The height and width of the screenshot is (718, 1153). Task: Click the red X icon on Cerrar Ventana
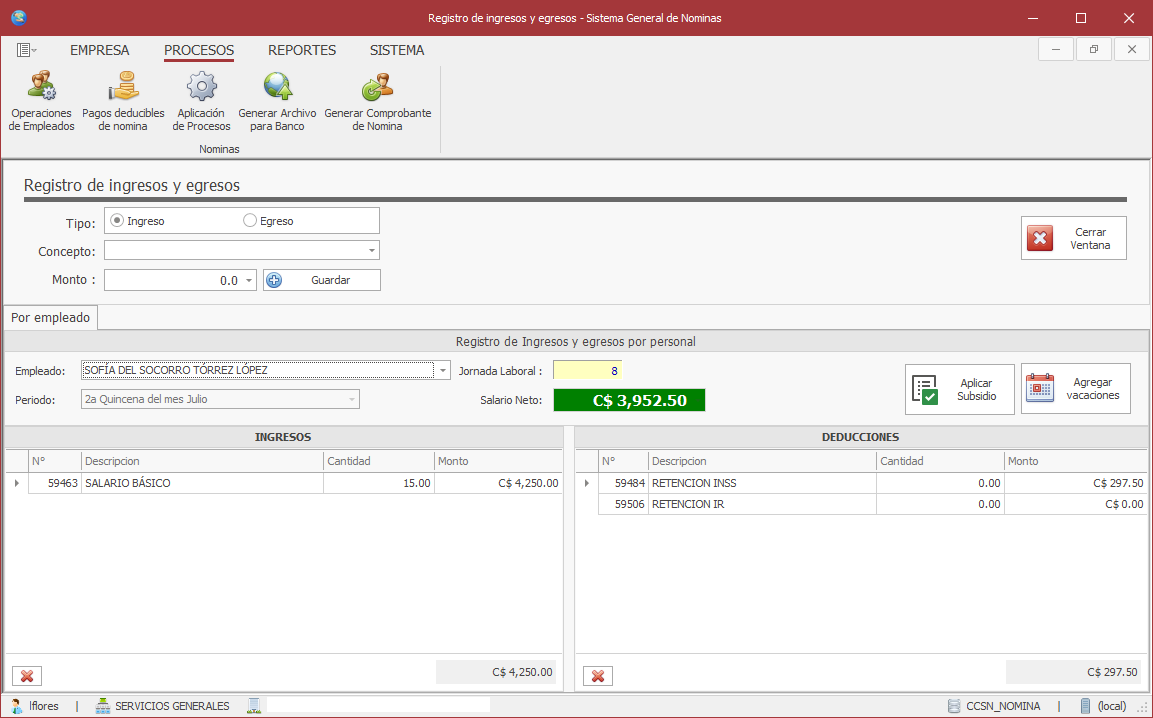pyautogui.click(x=1040, y=238)
